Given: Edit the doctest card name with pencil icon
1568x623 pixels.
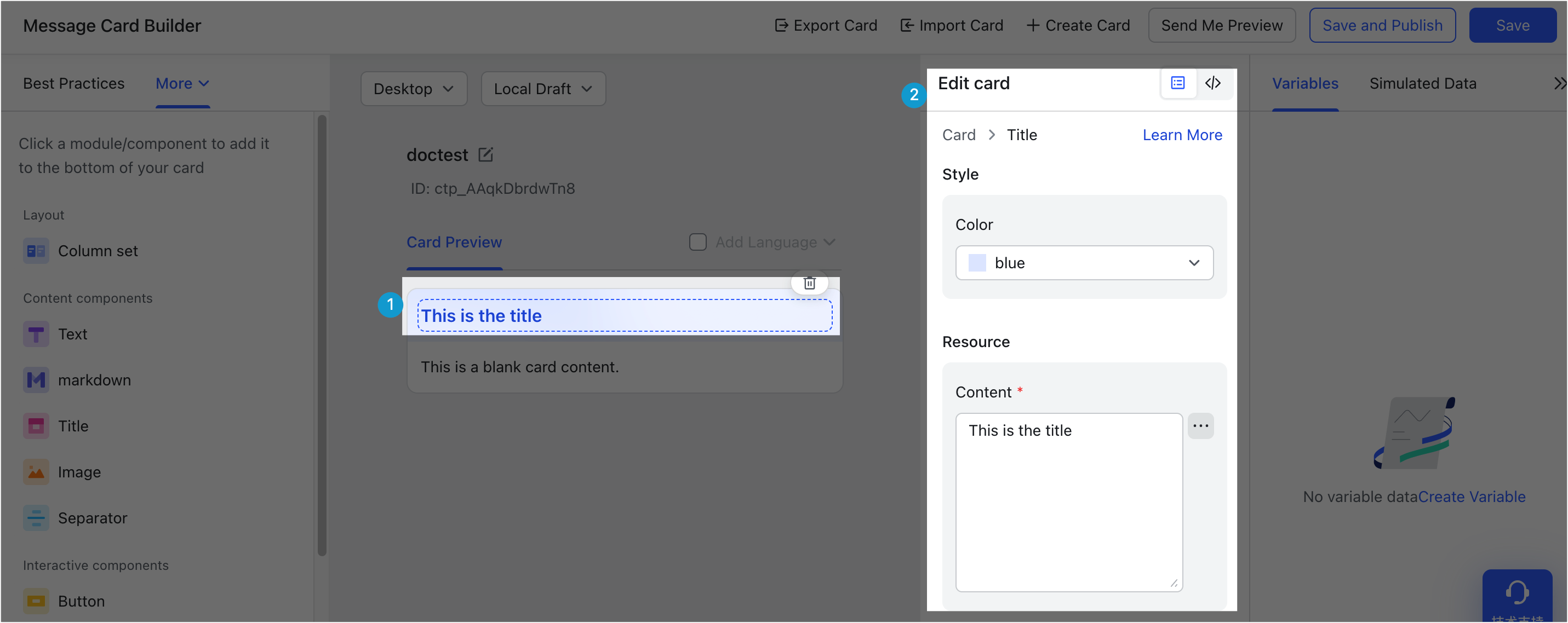Looking at the screenshot, I should pyautogui.click(x=486, y=154).
